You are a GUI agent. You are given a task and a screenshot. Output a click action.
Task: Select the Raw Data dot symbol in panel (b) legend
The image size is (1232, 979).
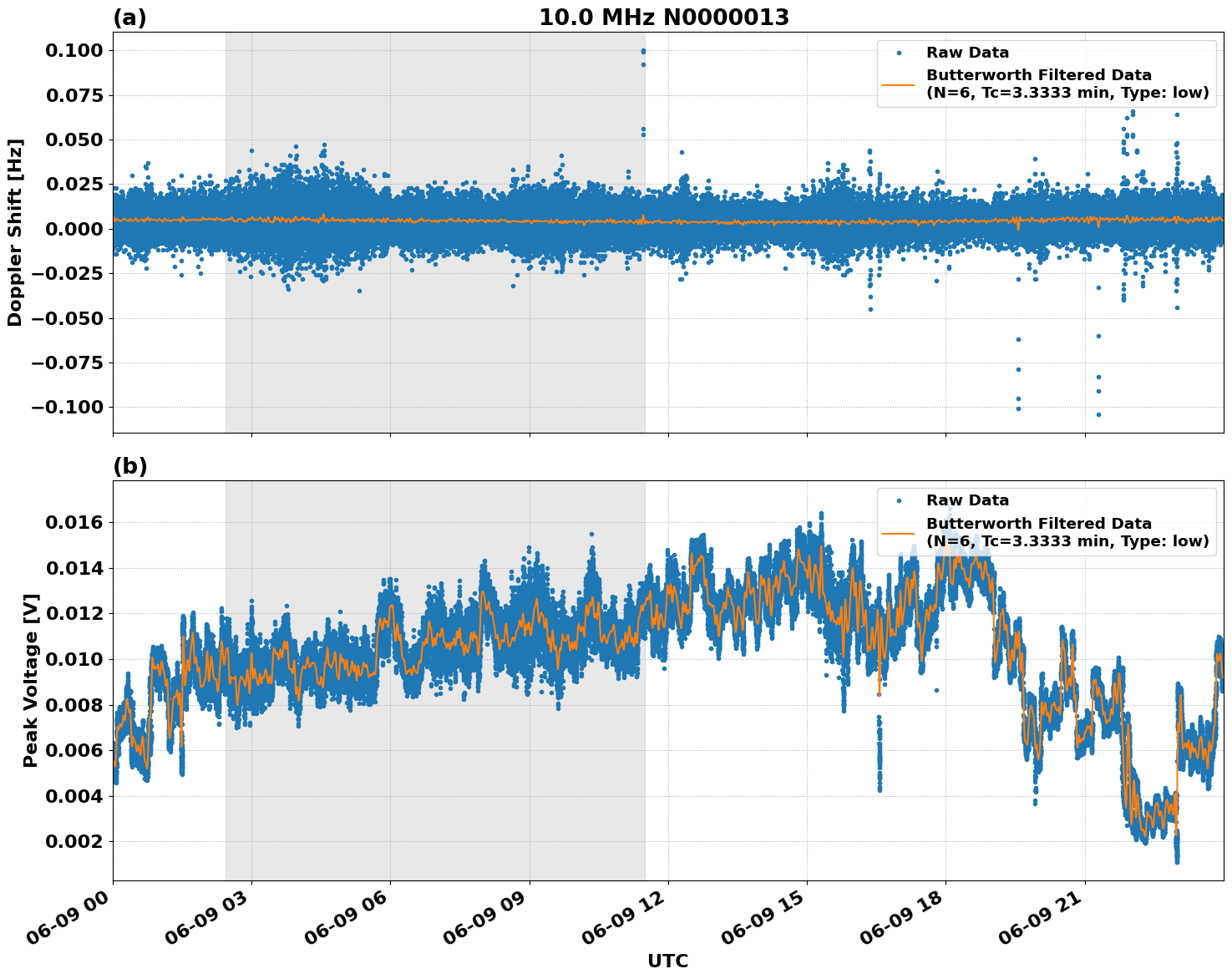click(x=899, y=500)
